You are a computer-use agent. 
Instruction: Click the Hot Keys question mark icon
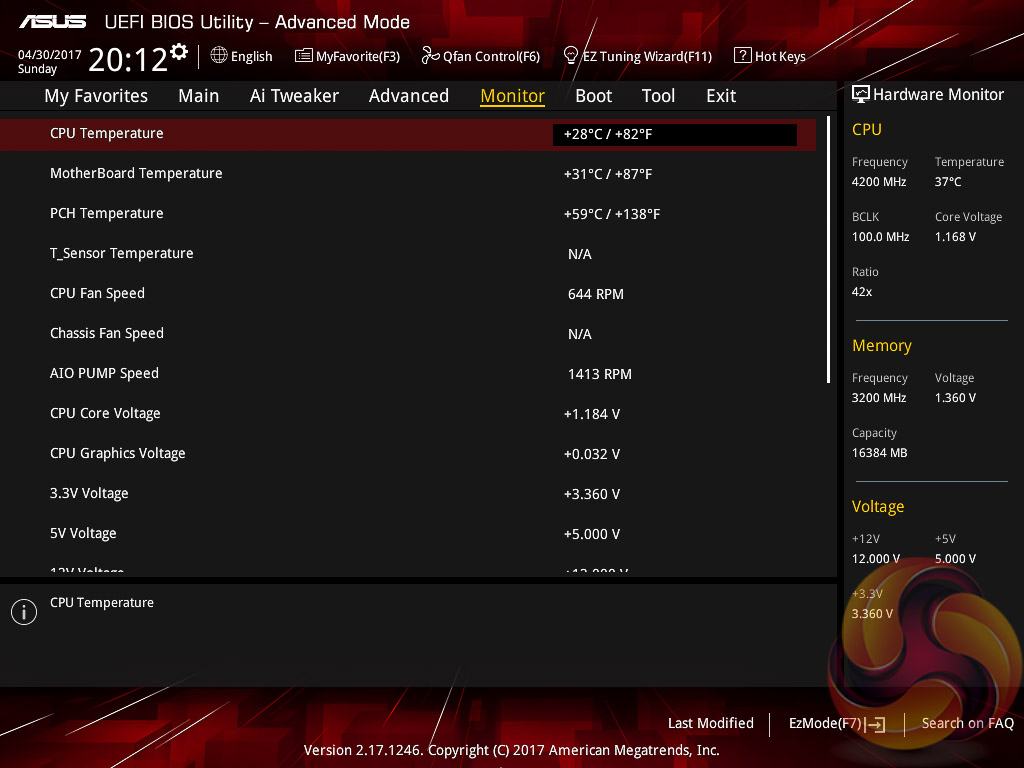click(743, 55)
